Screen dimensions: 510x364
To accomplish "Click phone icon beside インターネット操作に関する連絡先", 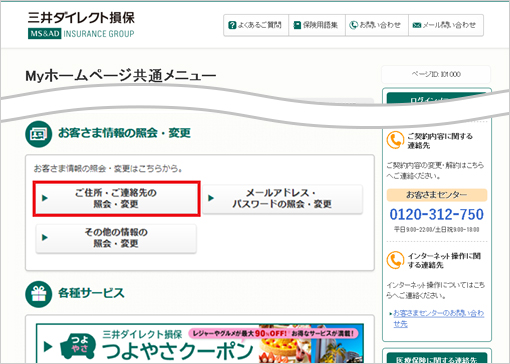I will click(395, 260).
